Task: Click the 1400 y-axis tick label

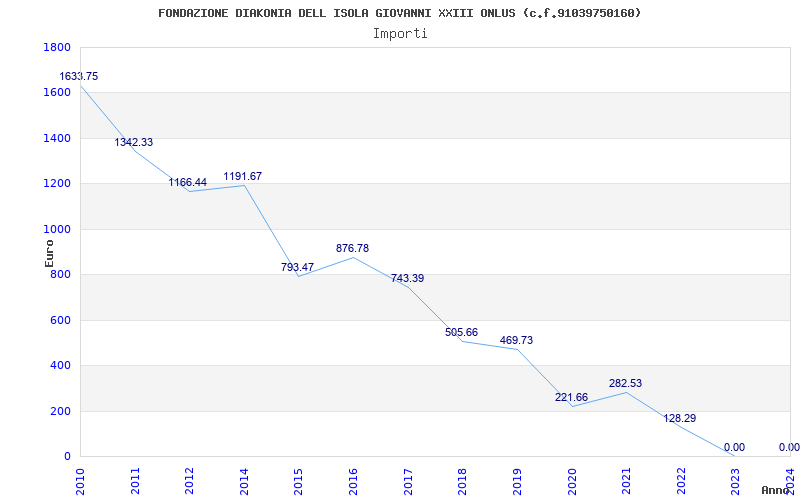Action: coord(57,138)
